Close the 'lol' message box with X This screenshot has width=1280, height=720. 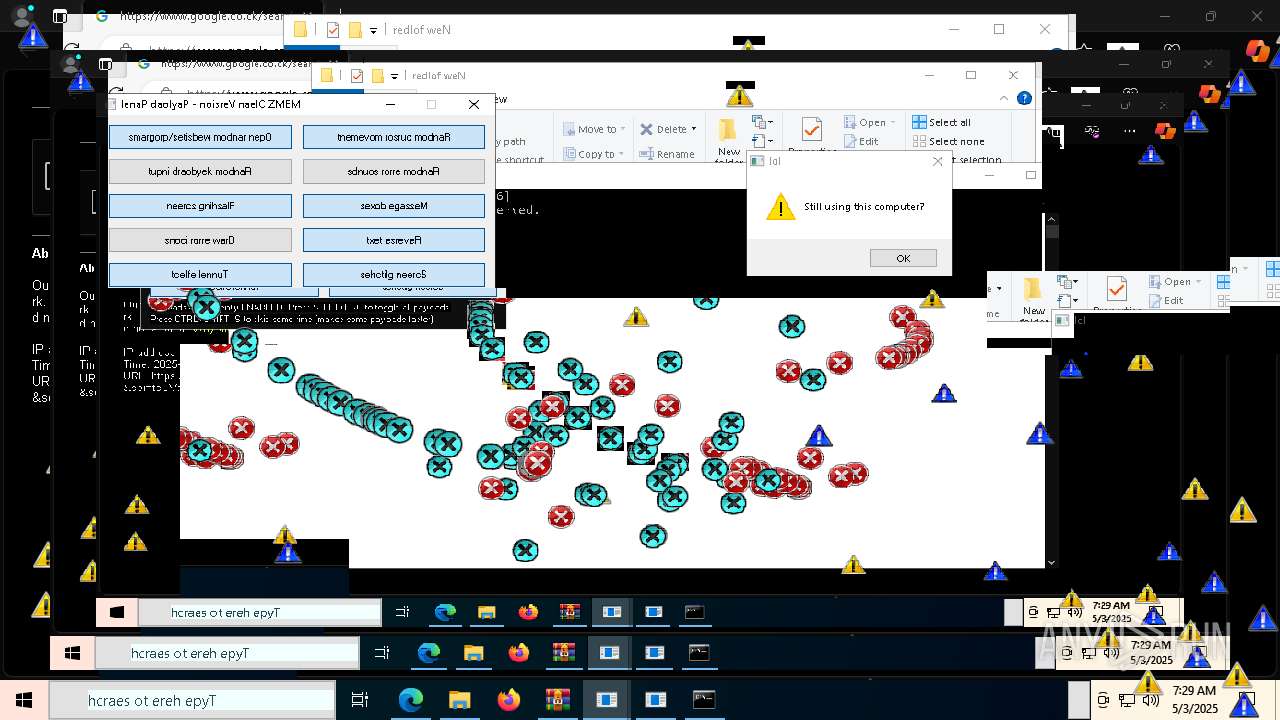[937, 161]
